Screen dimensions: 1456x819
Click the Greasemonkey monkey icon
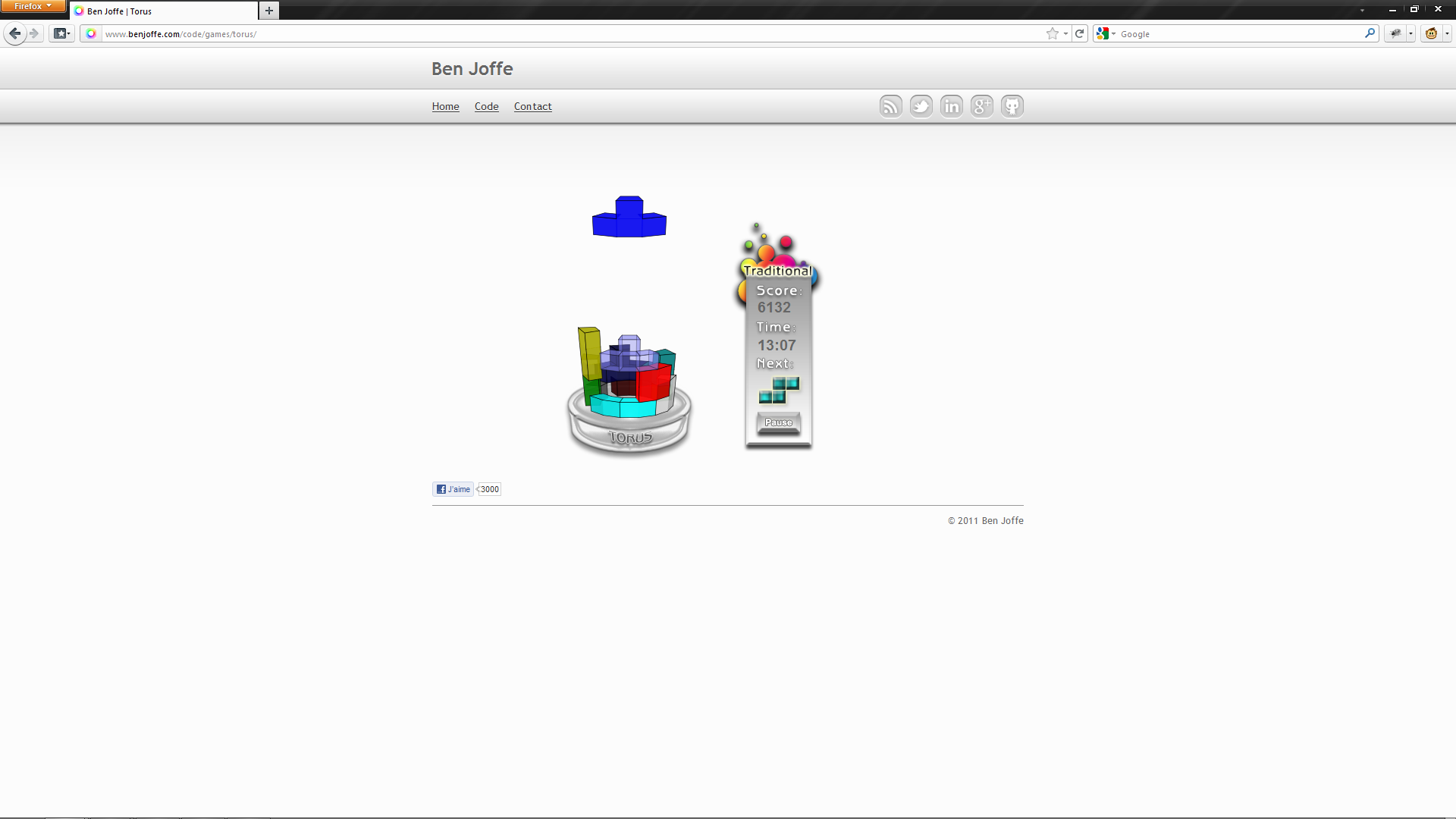tap(1431, 33)
